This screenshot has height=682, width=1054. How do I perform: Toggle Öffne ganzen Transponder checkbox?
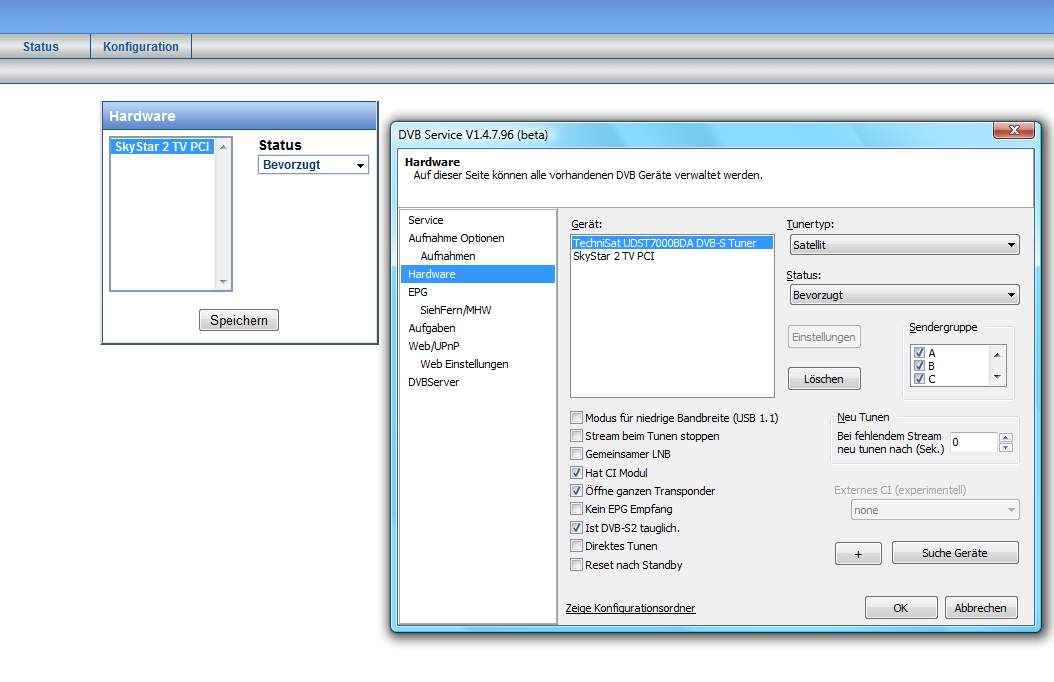click(x=576, y=491)
